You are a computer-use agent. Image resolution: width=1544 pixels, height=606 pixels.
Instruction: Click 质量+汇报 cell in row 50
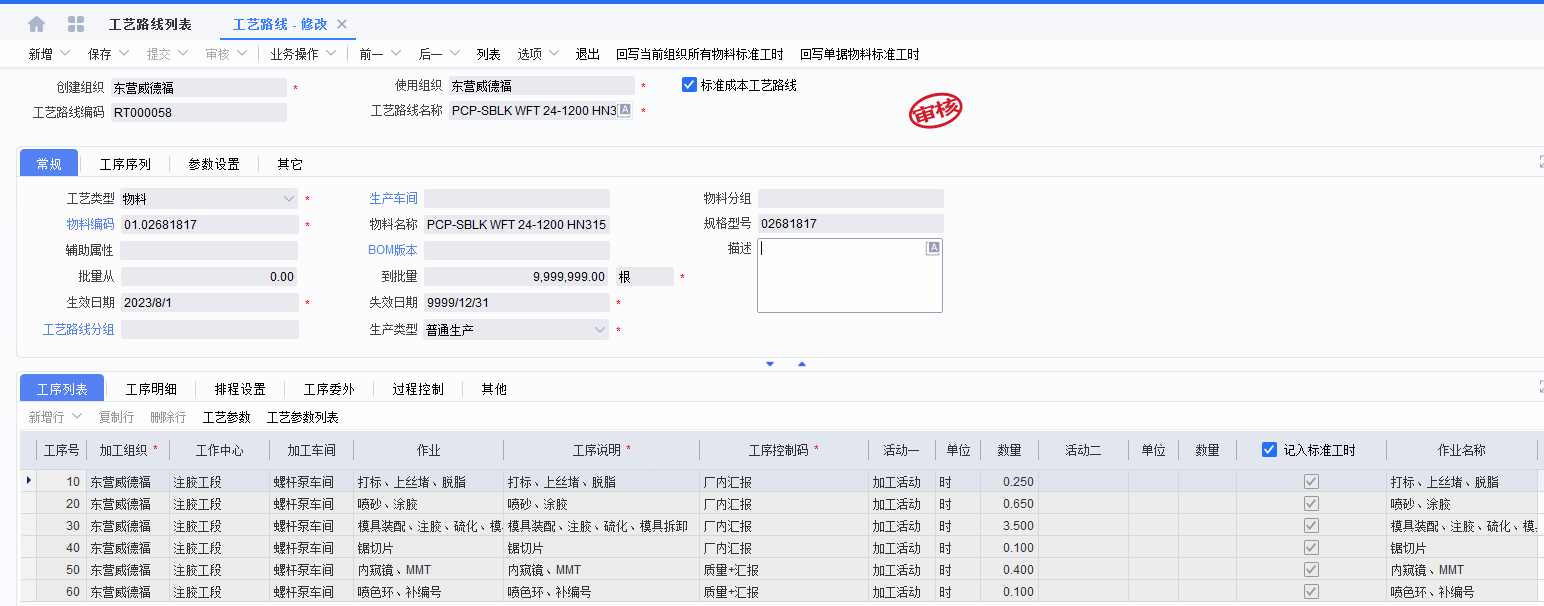pyautogui.click(x=784, y=570)
